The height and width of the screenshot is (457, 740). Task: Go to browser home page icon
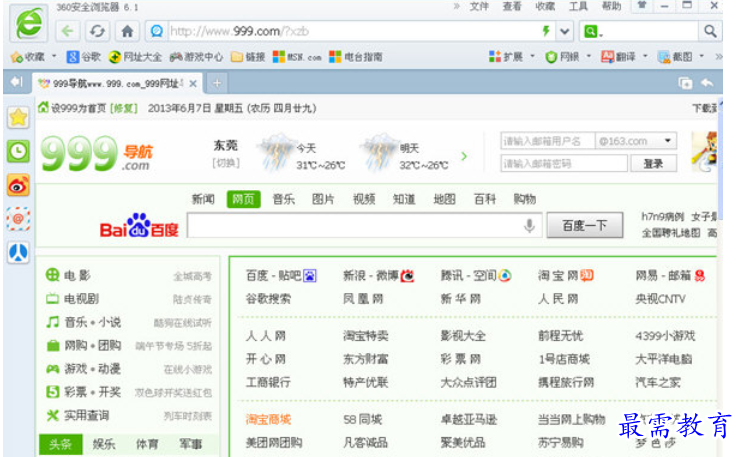coord(127,32)
